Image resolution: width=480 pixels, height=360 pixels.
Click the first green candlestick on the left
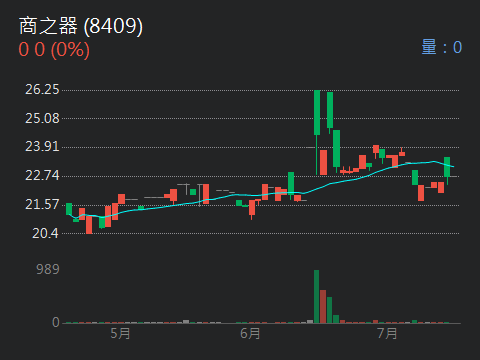coord(69,209)
